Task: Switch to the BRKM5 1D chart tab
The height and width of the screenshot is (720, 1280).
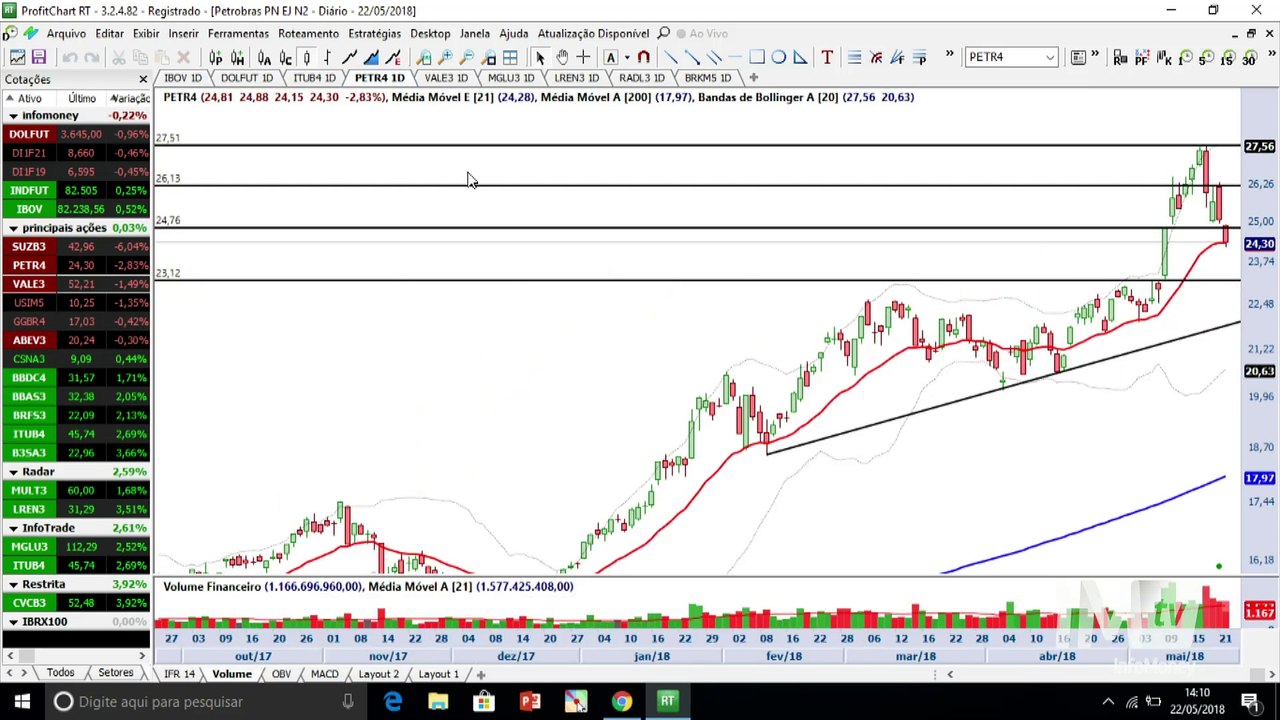Action: click(707, 77)
